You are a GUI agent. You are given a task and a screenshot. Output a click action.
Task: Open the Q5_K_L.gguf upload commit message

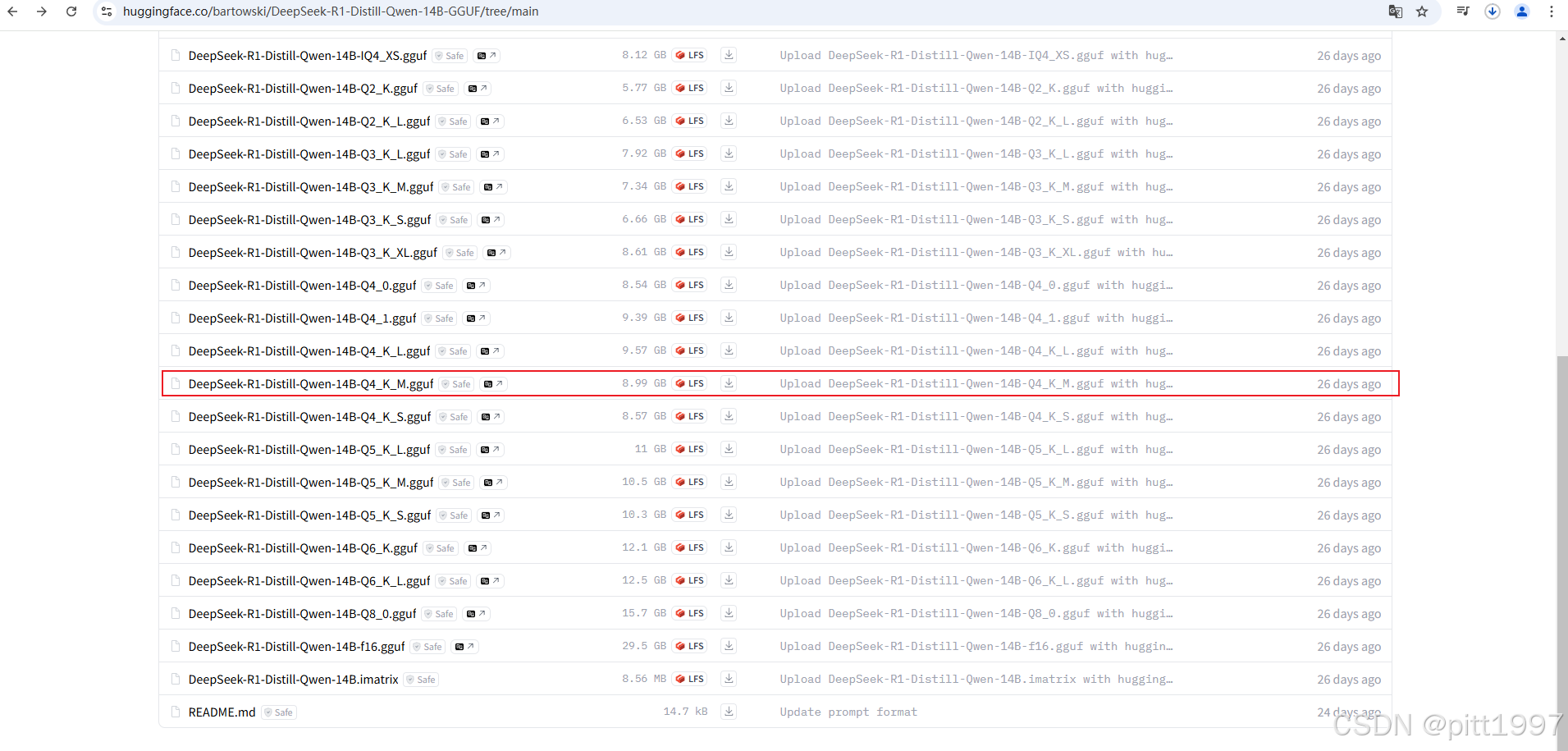point(976,449)
